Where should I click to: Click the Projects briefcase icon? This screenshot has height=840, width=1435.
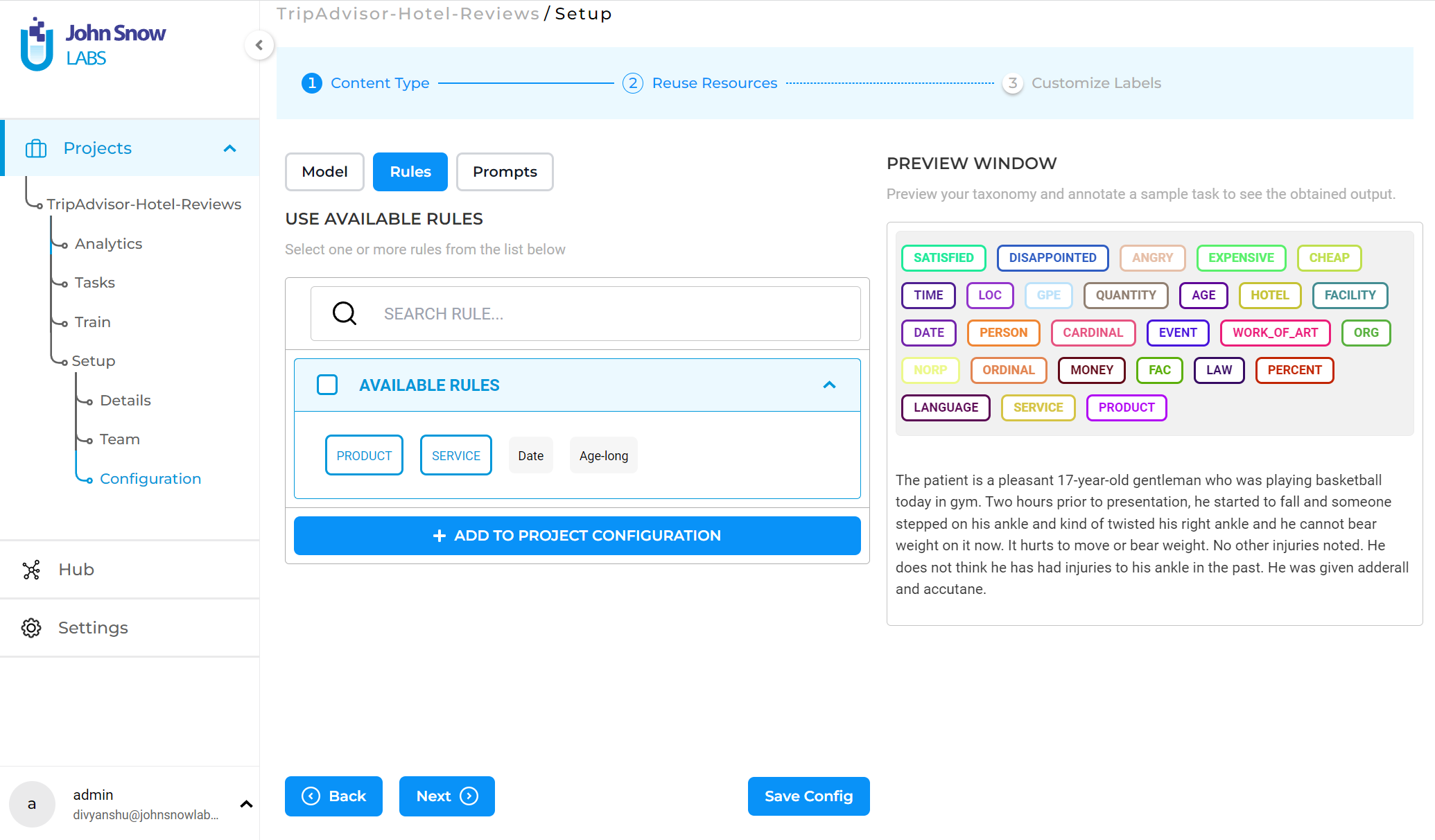click(35, 148)
